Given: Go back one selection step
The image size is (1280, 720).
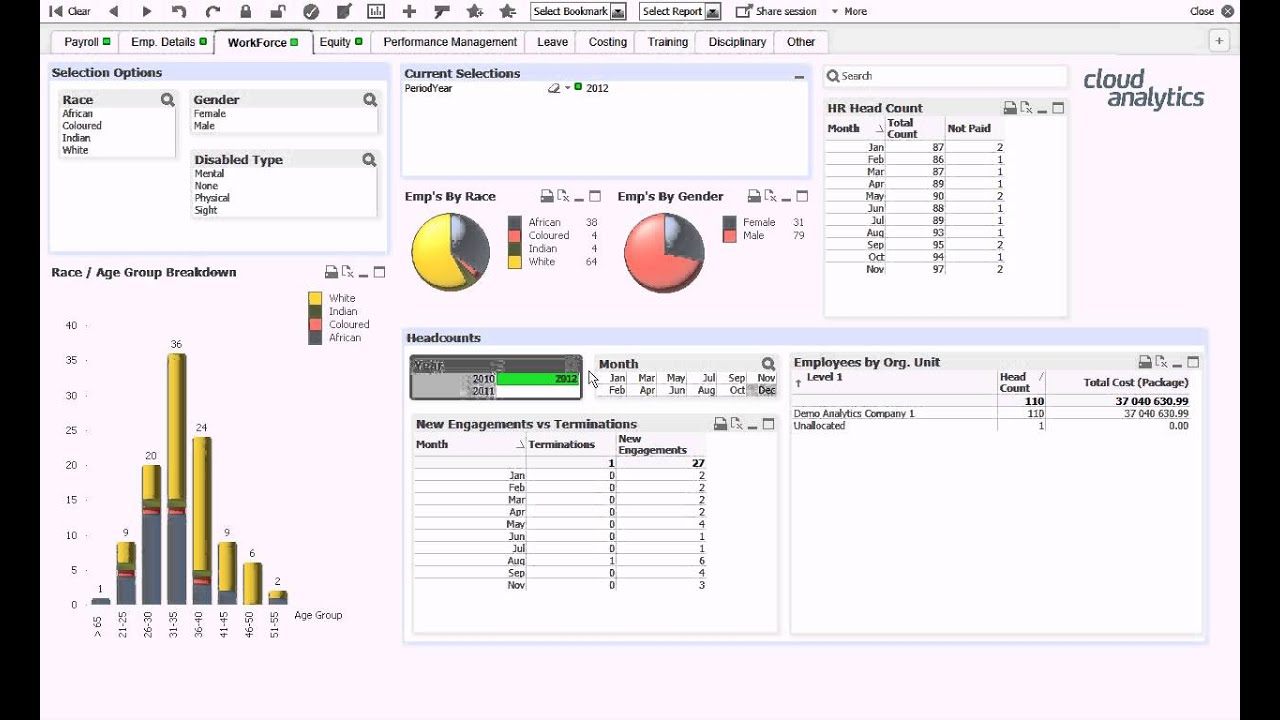Looking at the screenshot, I should click(x=113, y=11).
